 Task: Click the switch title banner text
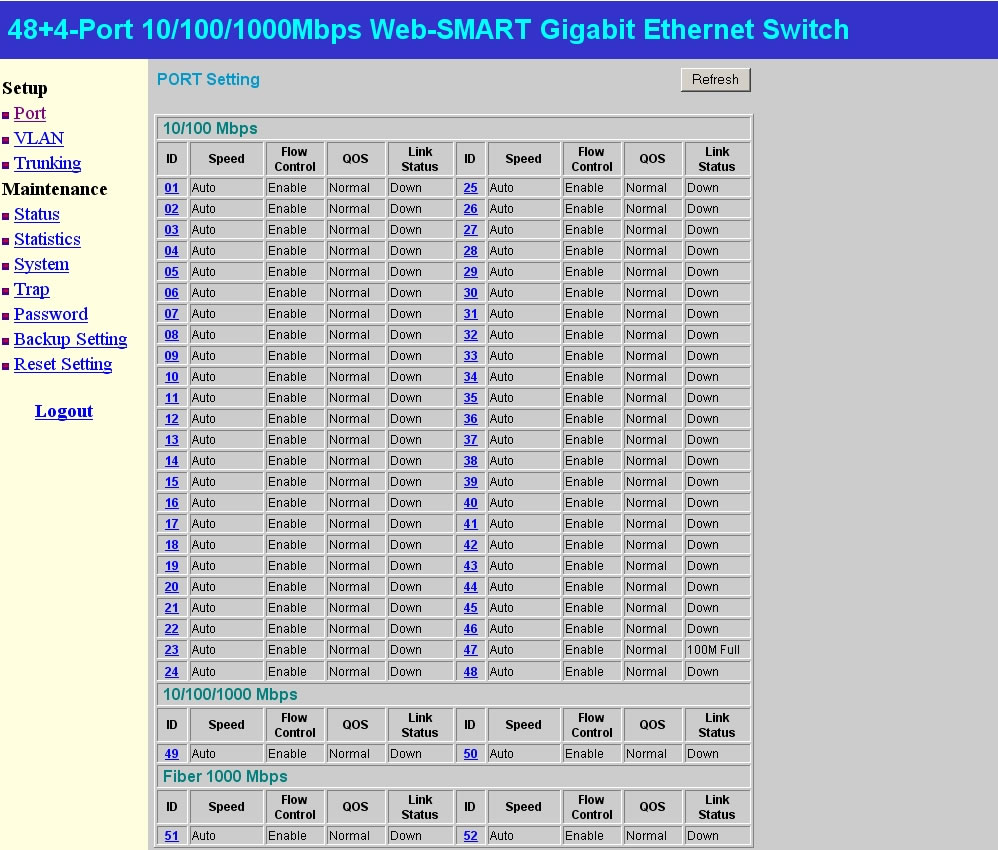(x=428, y=30)
